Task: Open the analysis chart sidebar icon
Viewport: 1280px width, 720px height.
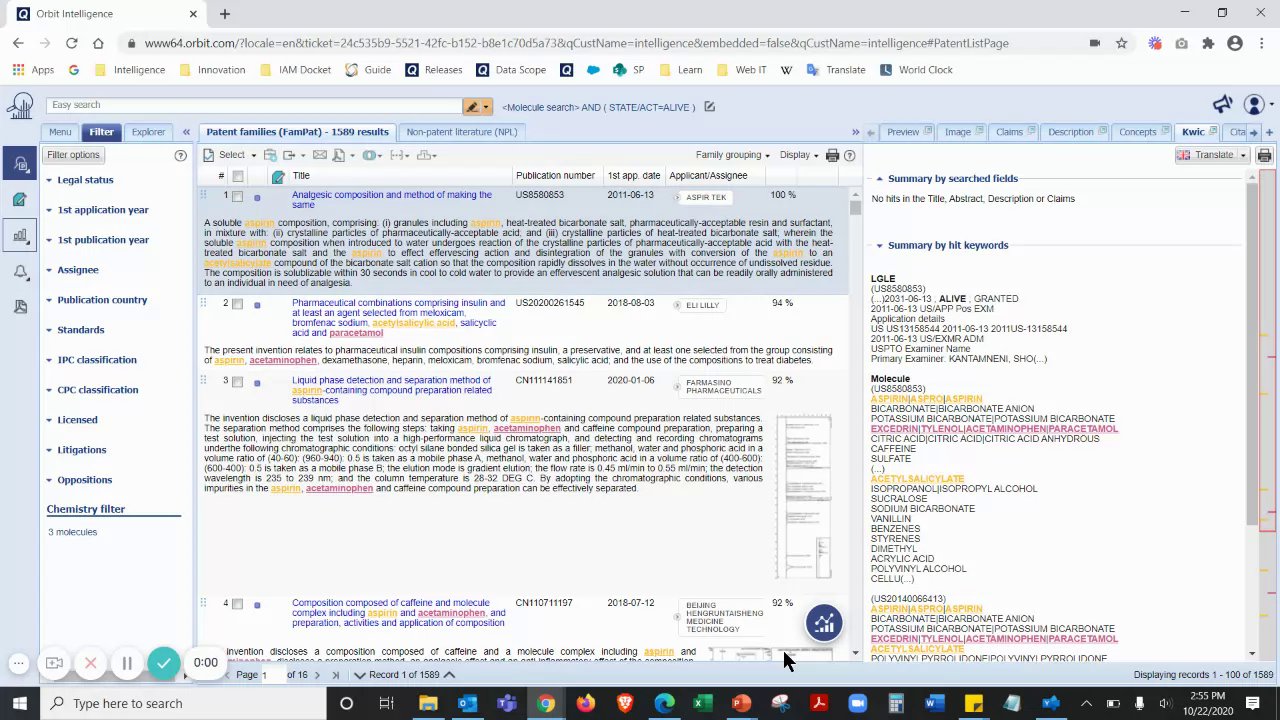Action: point(20,236)
